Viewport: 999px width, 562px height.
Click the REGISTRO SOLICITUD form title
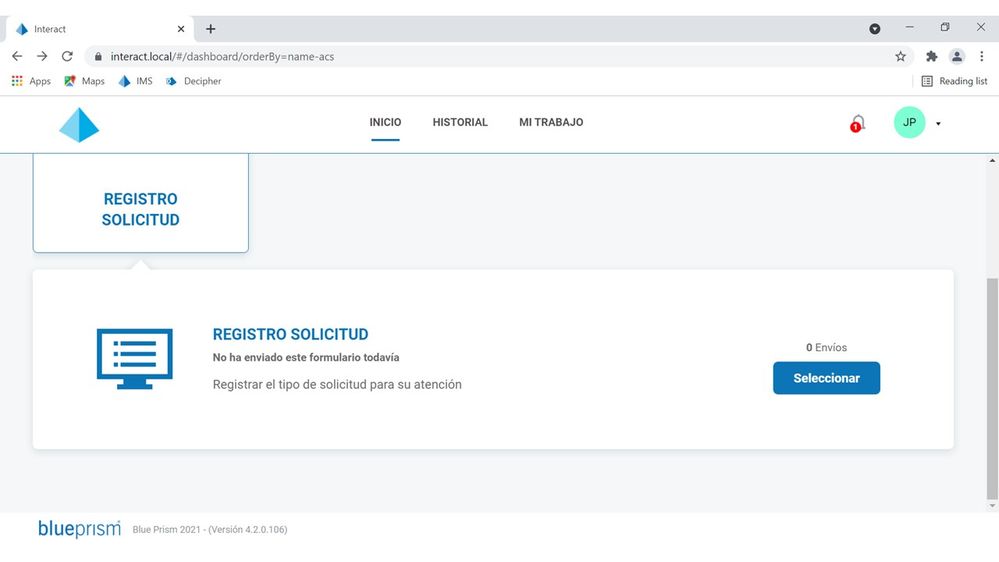(x=291, y=335)
